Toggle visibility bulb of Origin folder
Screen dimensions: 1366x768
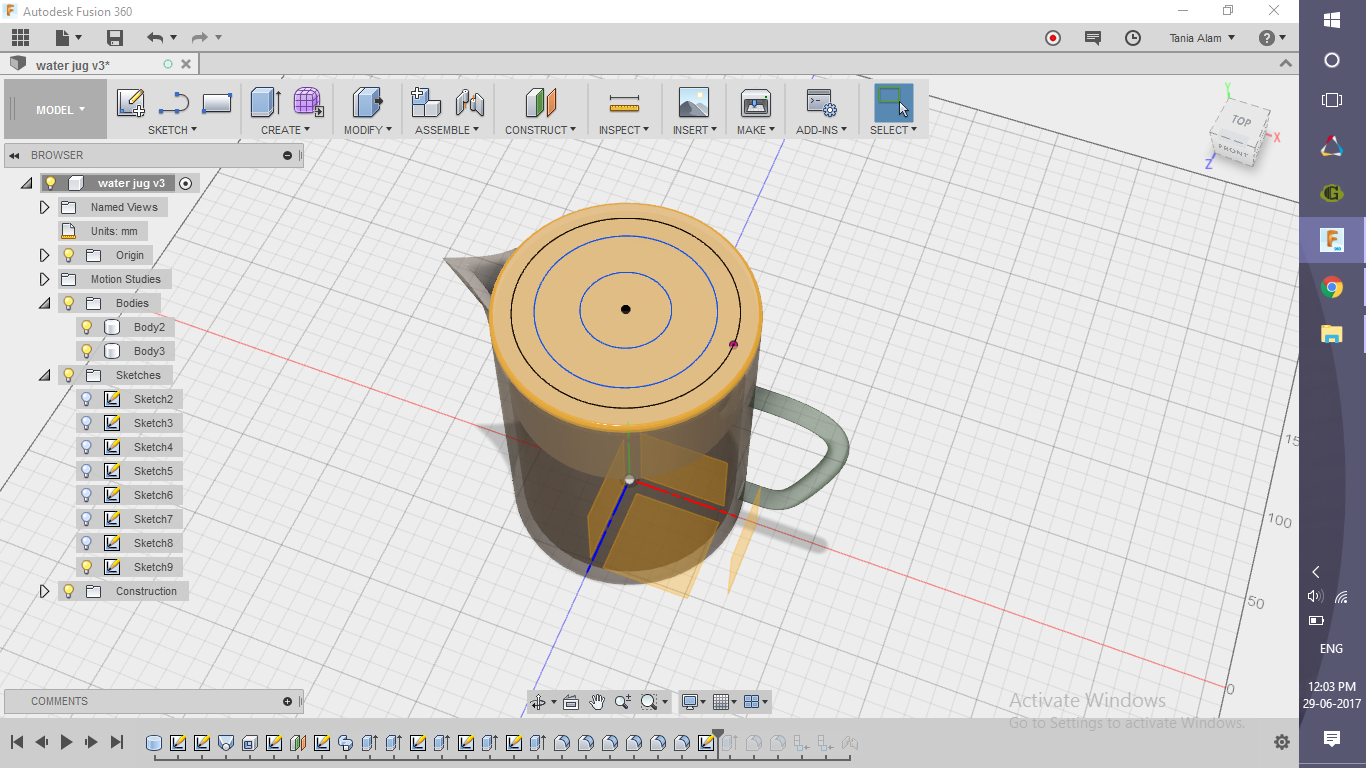(x=69, y=255)
